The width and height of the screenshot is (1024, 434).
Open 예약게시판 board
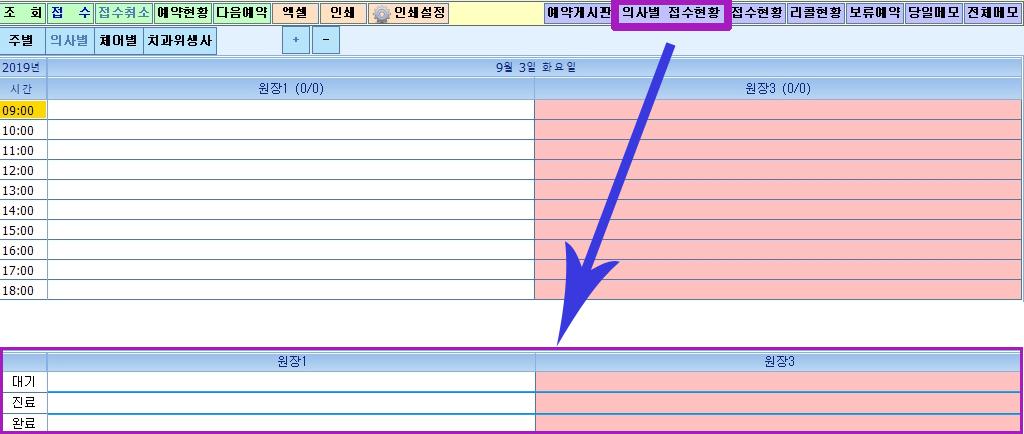[x=578, y=13]
